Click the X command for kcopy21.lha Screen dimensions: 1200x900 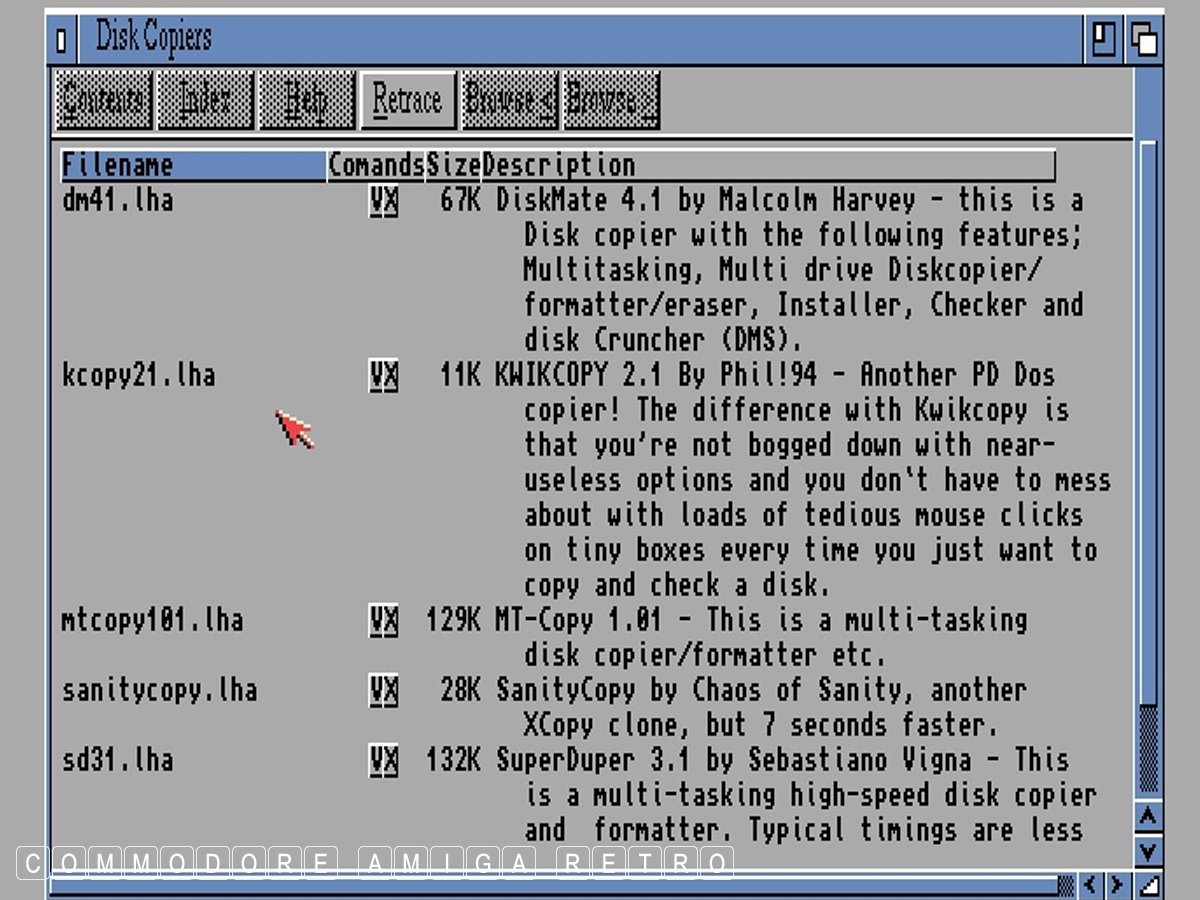point(390,376)
